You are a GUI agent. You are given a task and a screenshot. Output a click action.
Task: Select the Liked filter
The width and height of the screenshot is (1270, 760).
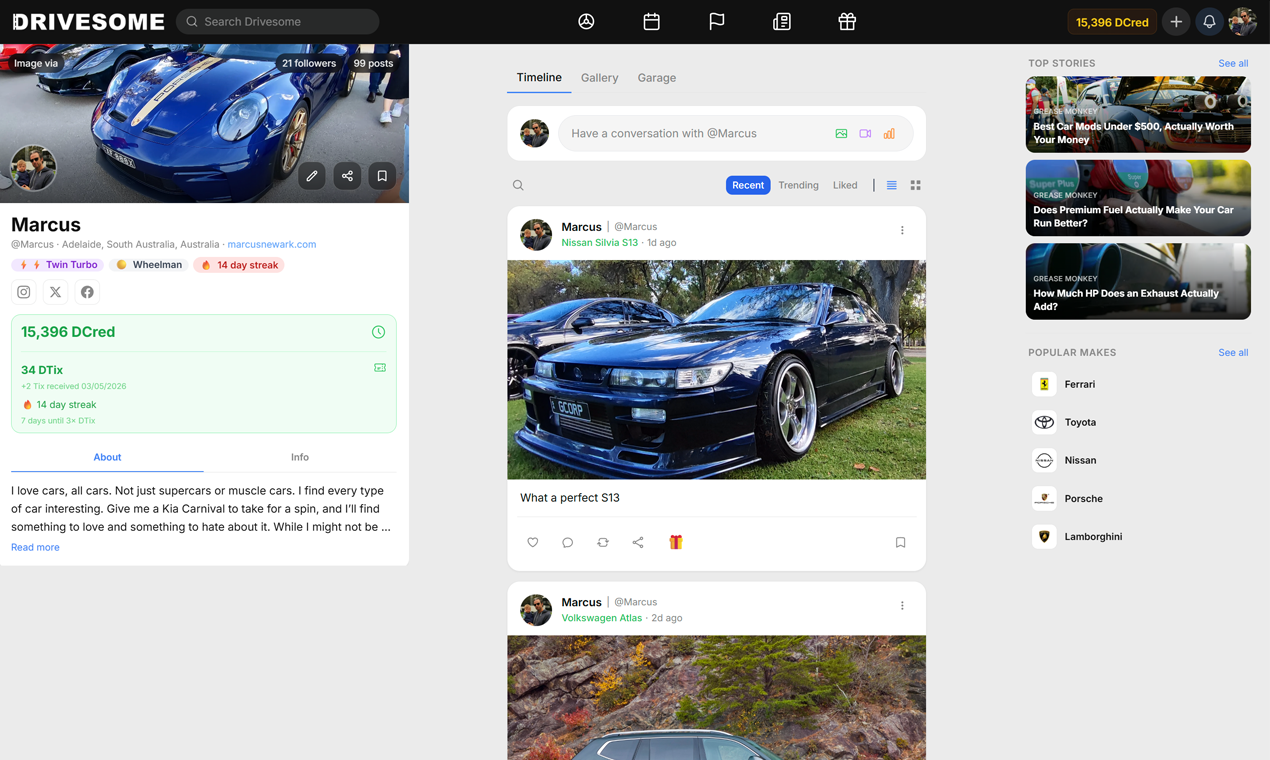pyautogui.click(x=845, y=185)
